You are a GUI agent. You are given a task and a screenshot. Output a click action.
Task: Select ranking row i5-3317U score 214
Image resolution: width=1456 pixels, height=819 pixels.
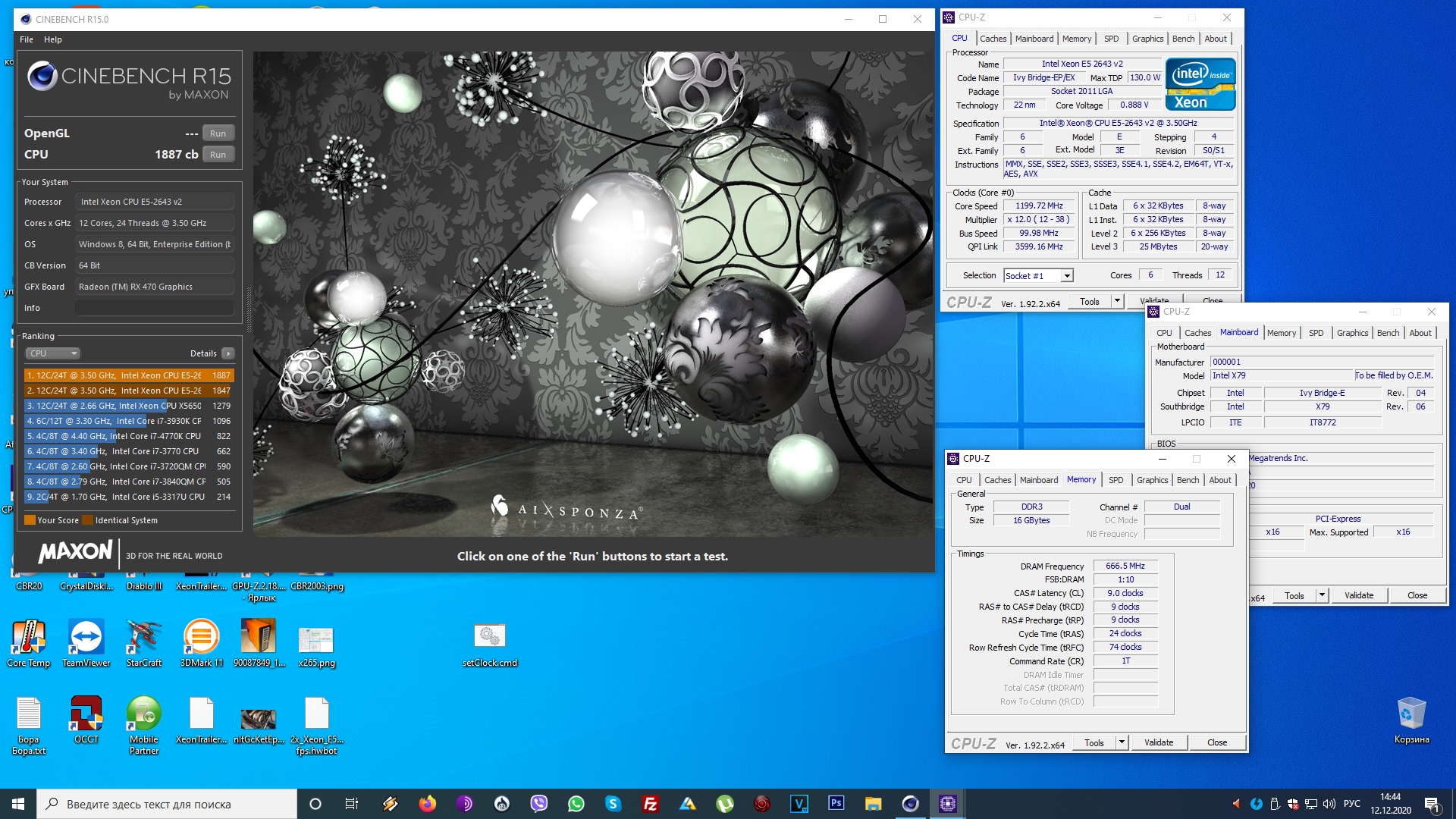(x=129, y=497)
